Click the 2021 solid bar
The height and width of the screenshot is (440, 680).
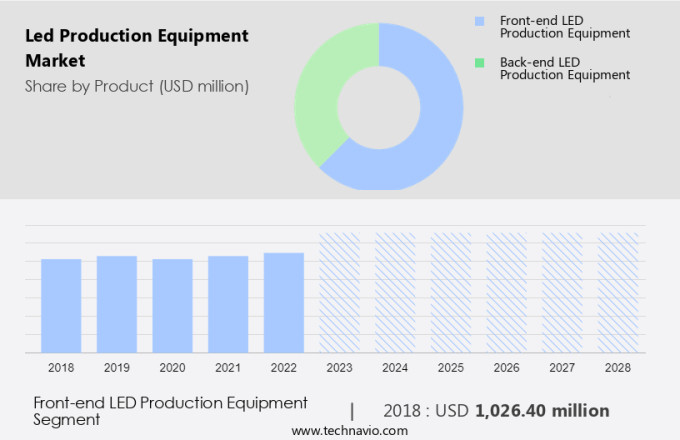tap(228, 304)
